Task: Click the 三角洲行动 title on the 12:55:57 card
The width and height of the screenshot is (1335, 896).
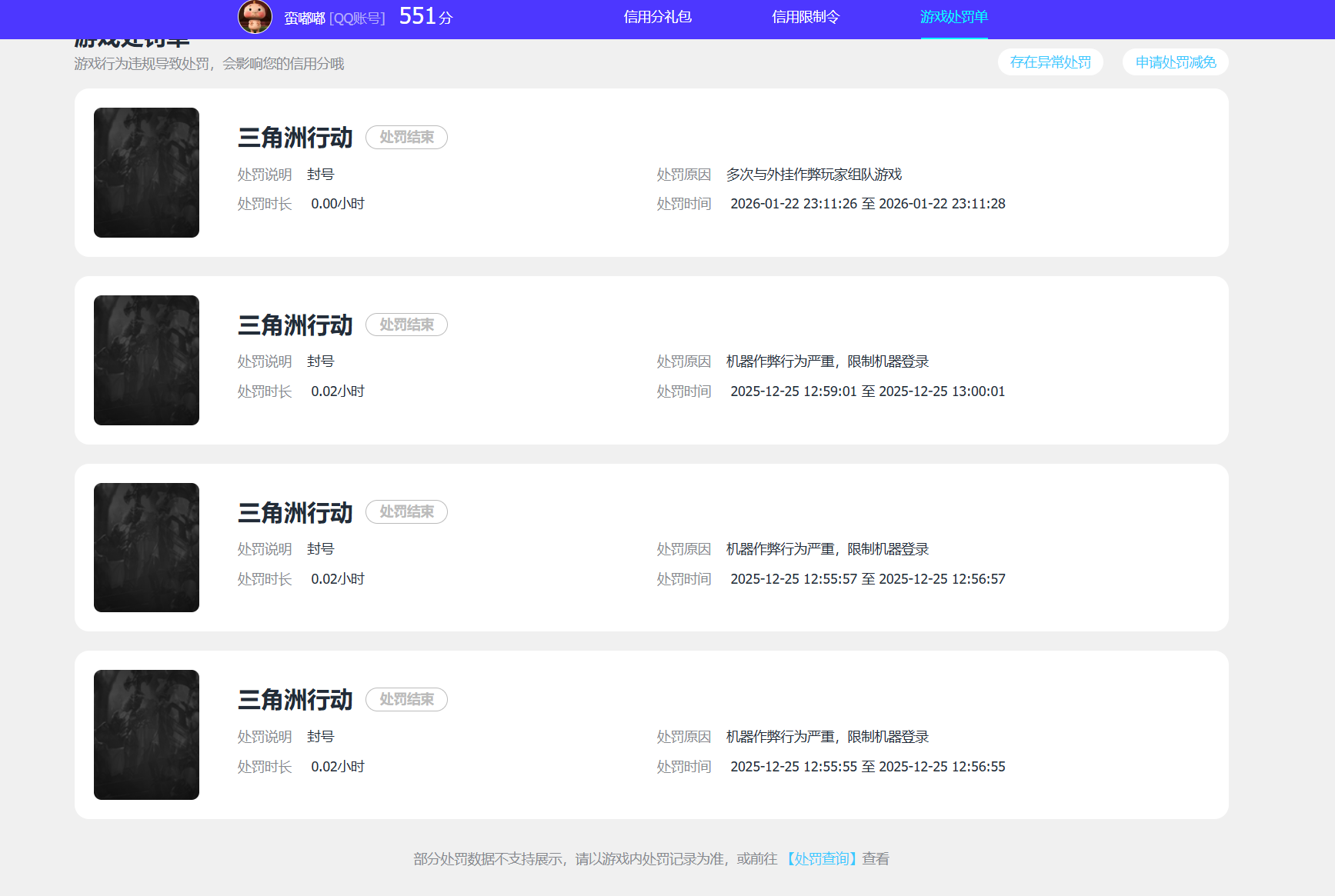Action: pyautogui.click(x=295, y=513)
